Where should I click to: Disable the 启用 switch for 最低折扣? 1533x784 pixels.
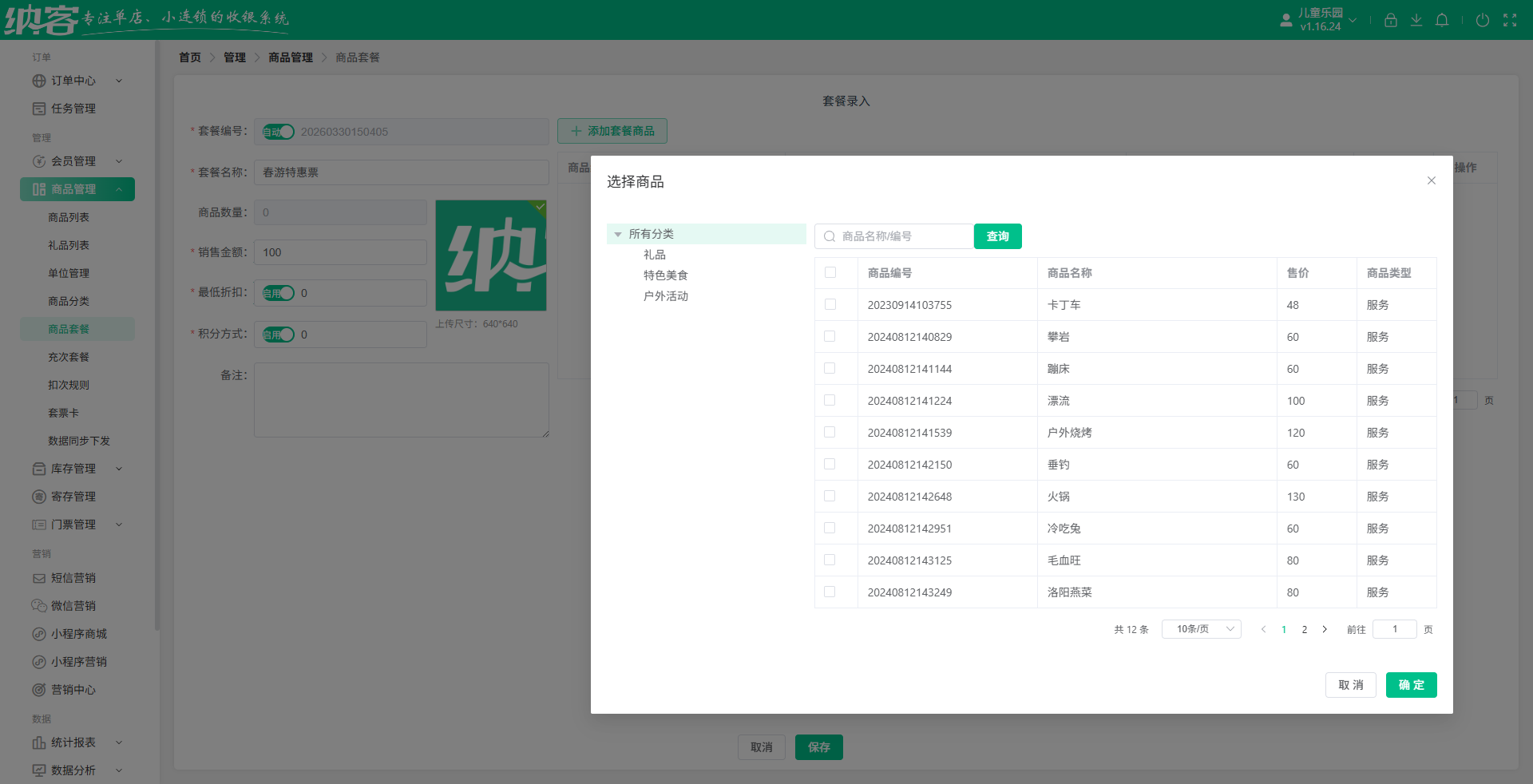(x=278, y=293)
